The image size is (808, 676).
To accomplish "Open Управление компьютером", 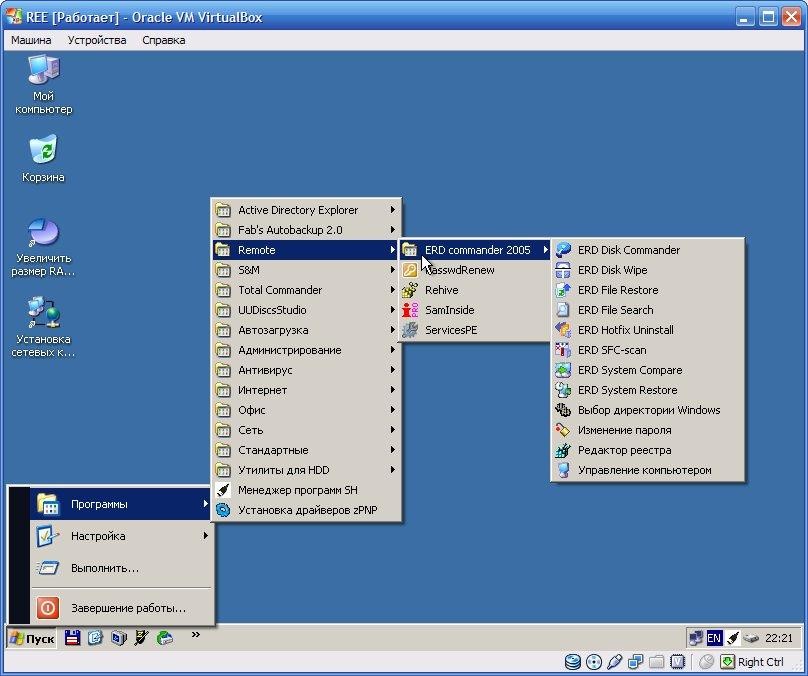I will pos(647,470).
